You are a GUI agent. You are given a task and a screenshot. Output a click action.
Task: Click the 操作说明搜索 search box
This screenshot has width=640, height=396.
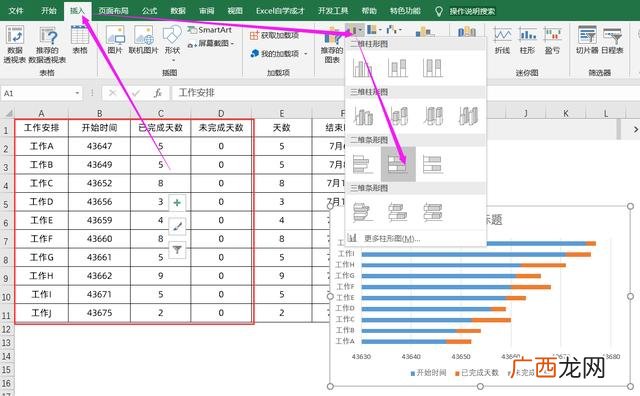tap(472, 11)
